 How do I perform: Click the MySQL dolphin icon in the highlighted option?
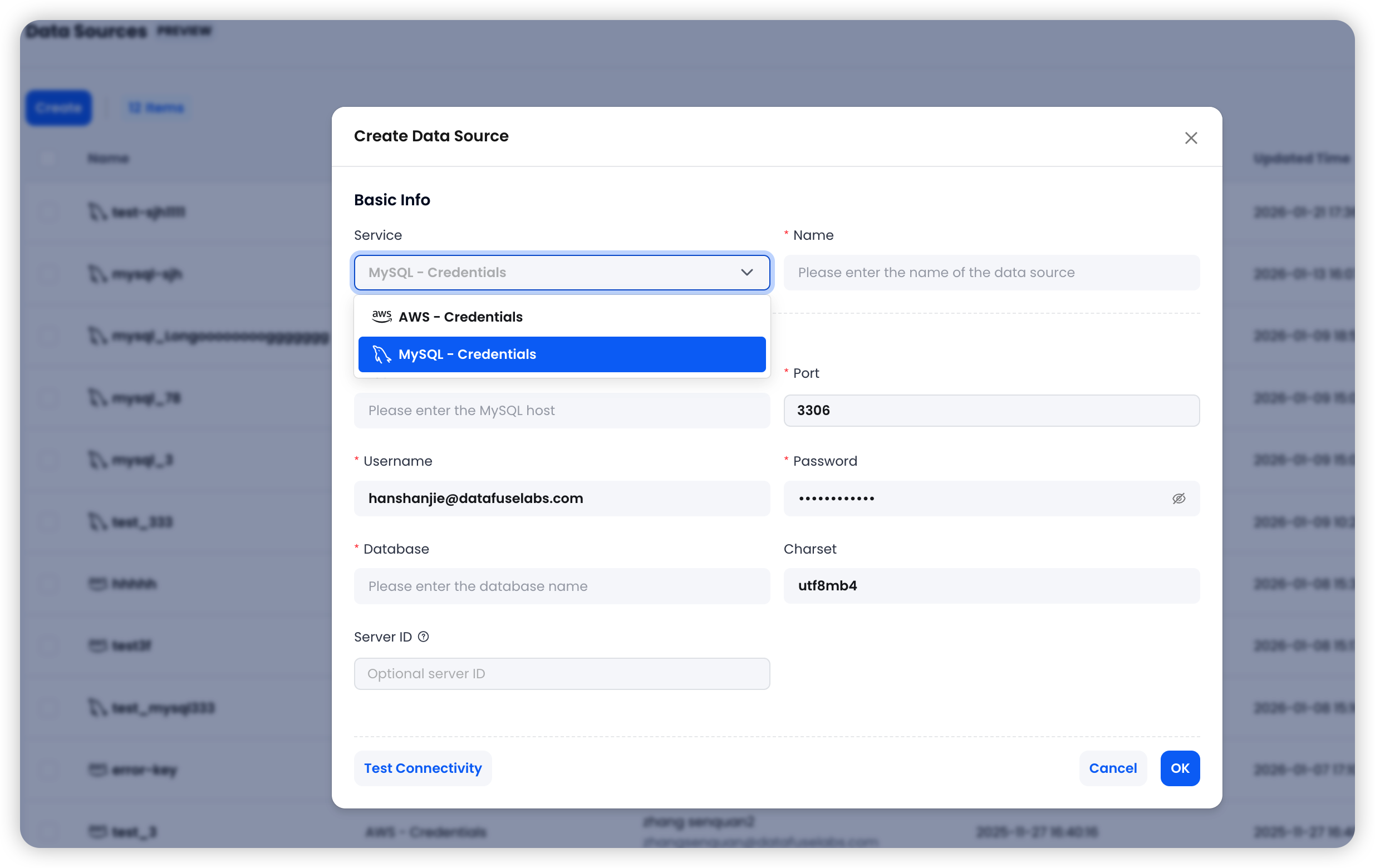381,354
